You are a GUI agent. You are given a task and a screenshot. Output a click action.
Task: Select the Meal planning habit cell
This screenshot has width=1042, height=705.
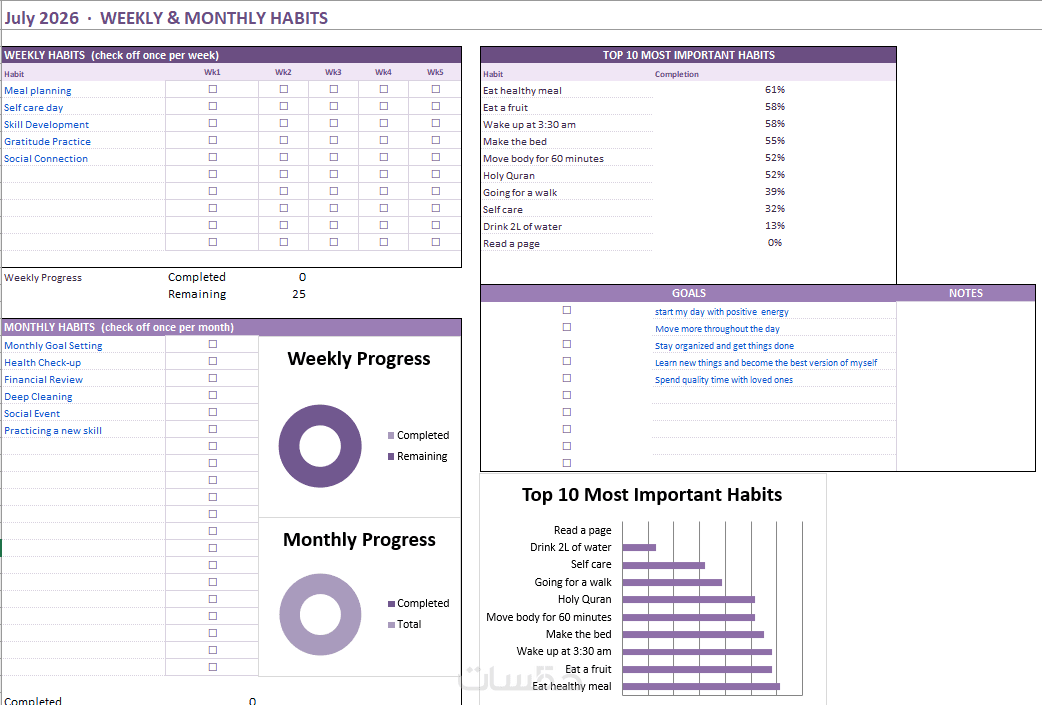84,90
